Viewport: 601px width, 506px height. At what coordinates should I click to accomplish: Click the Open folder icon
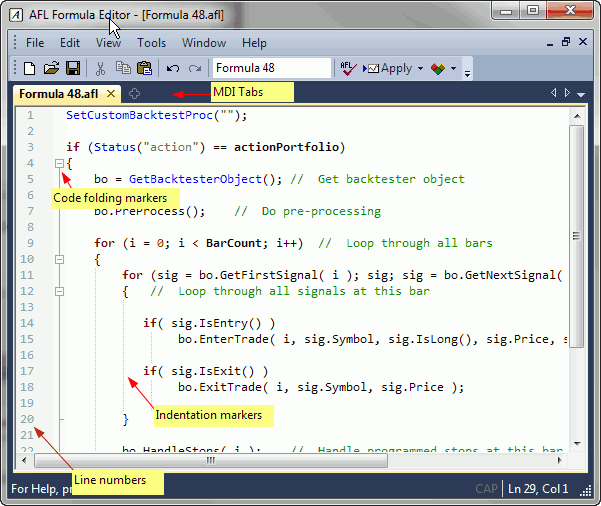(x=50, y=69)
